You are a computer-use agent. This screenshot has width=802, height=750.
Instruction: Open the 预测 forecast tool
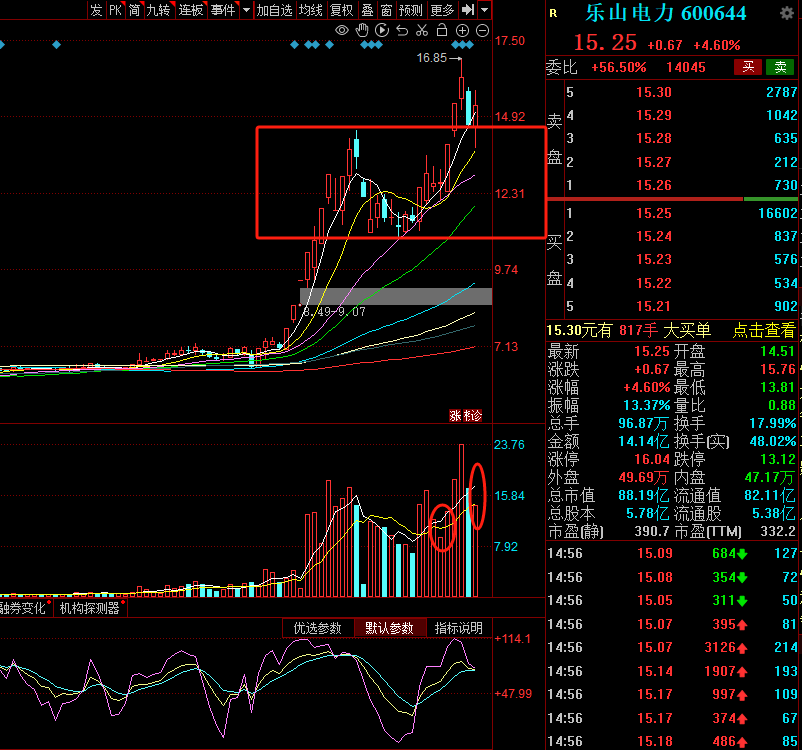[x=411, y=10]
